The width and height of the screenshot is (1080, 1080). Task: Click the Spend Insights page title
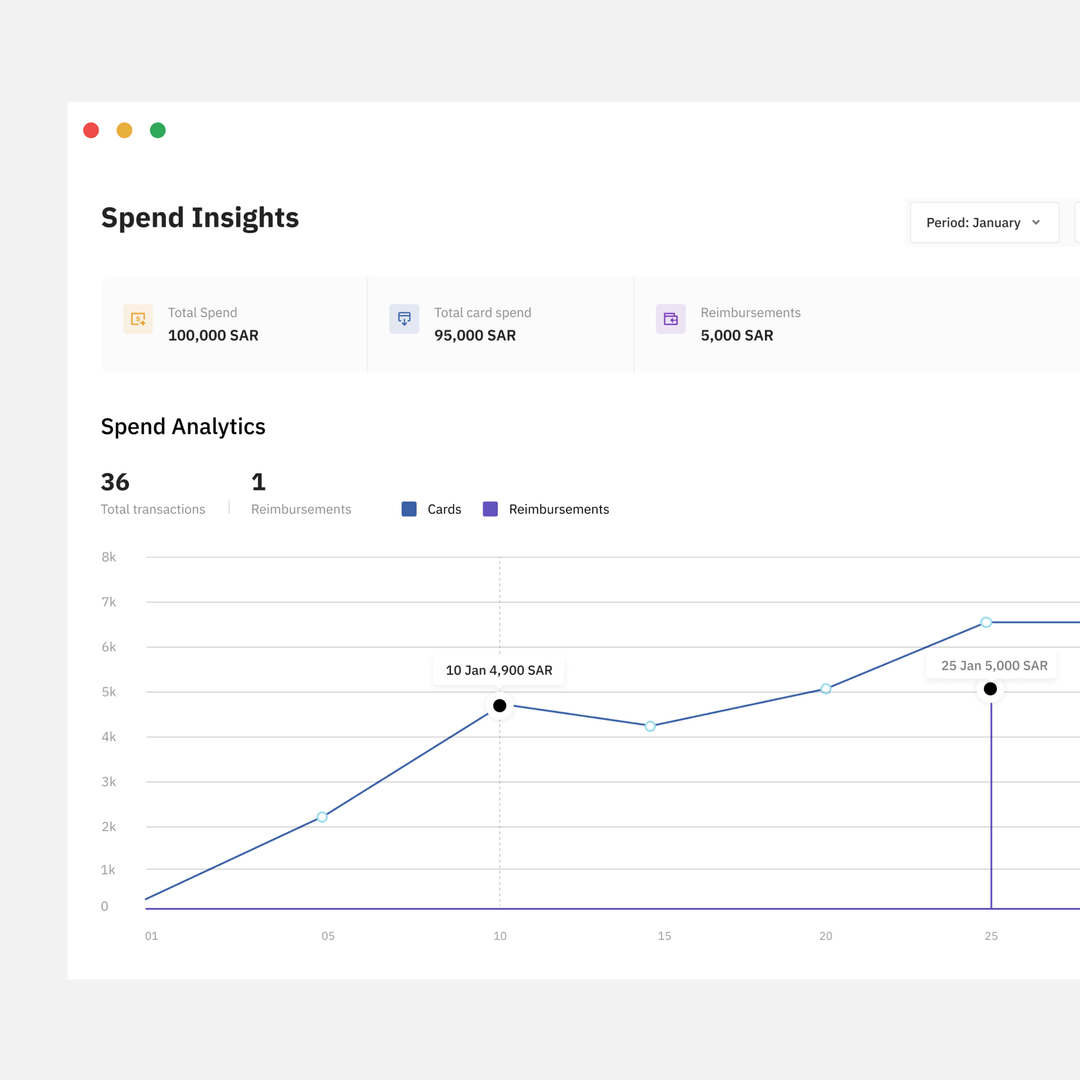(200, 218)
